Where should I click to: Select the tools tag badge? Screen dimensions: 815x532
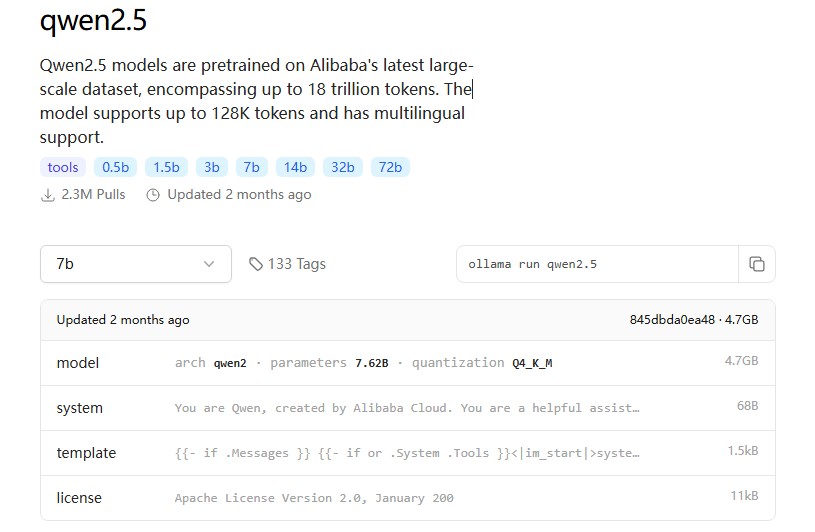63,167
